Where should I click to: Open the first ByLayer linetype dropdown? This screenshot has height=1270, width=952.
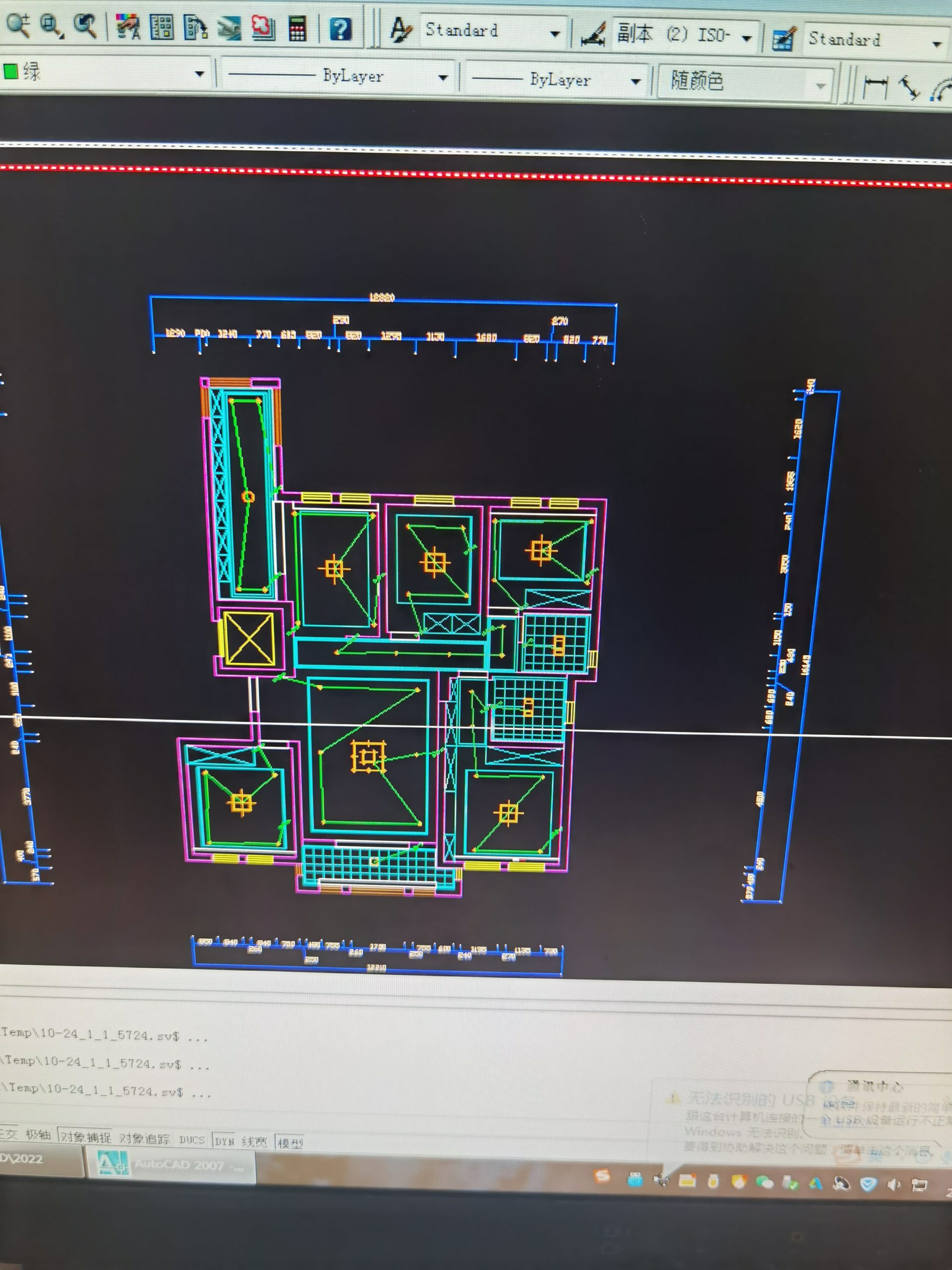click(442, 77)
